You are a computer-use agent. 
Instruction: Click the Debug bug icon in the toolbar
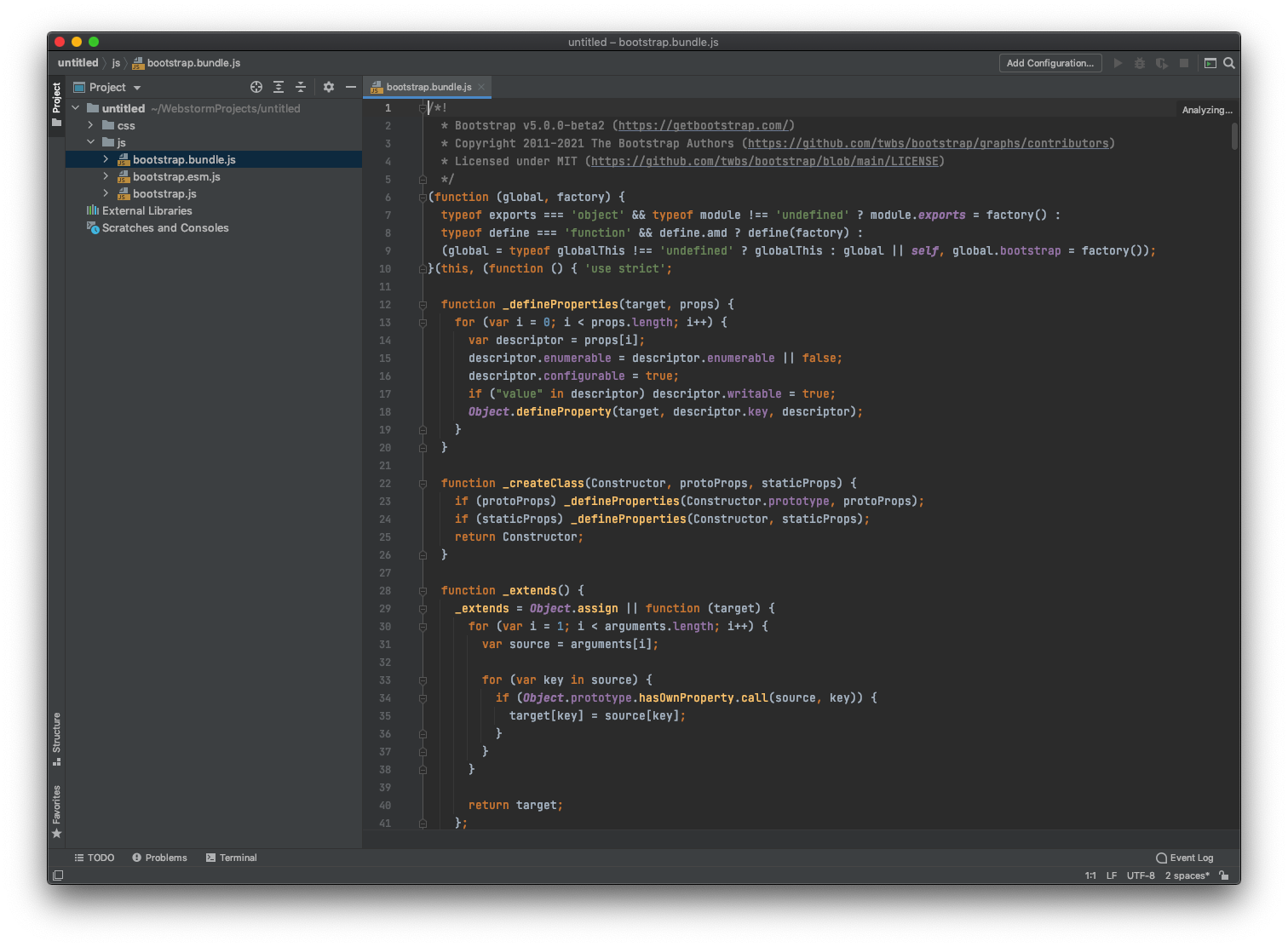tap(1140, 63)
